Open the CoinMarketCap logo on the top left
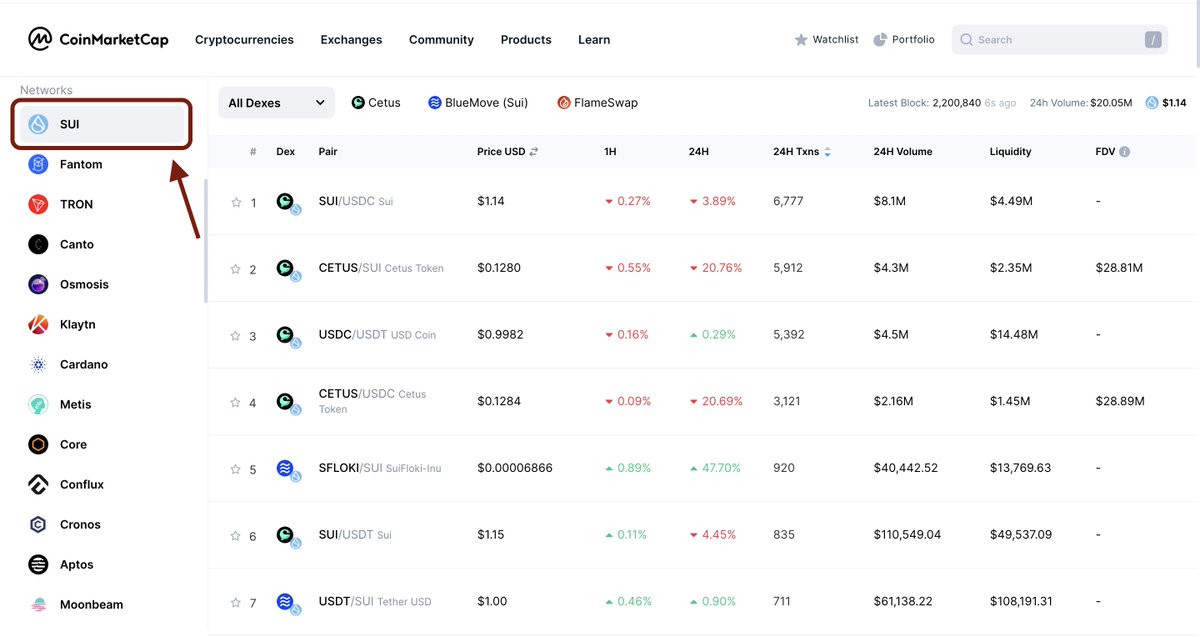1200x637 pixels. click(97, 39)
